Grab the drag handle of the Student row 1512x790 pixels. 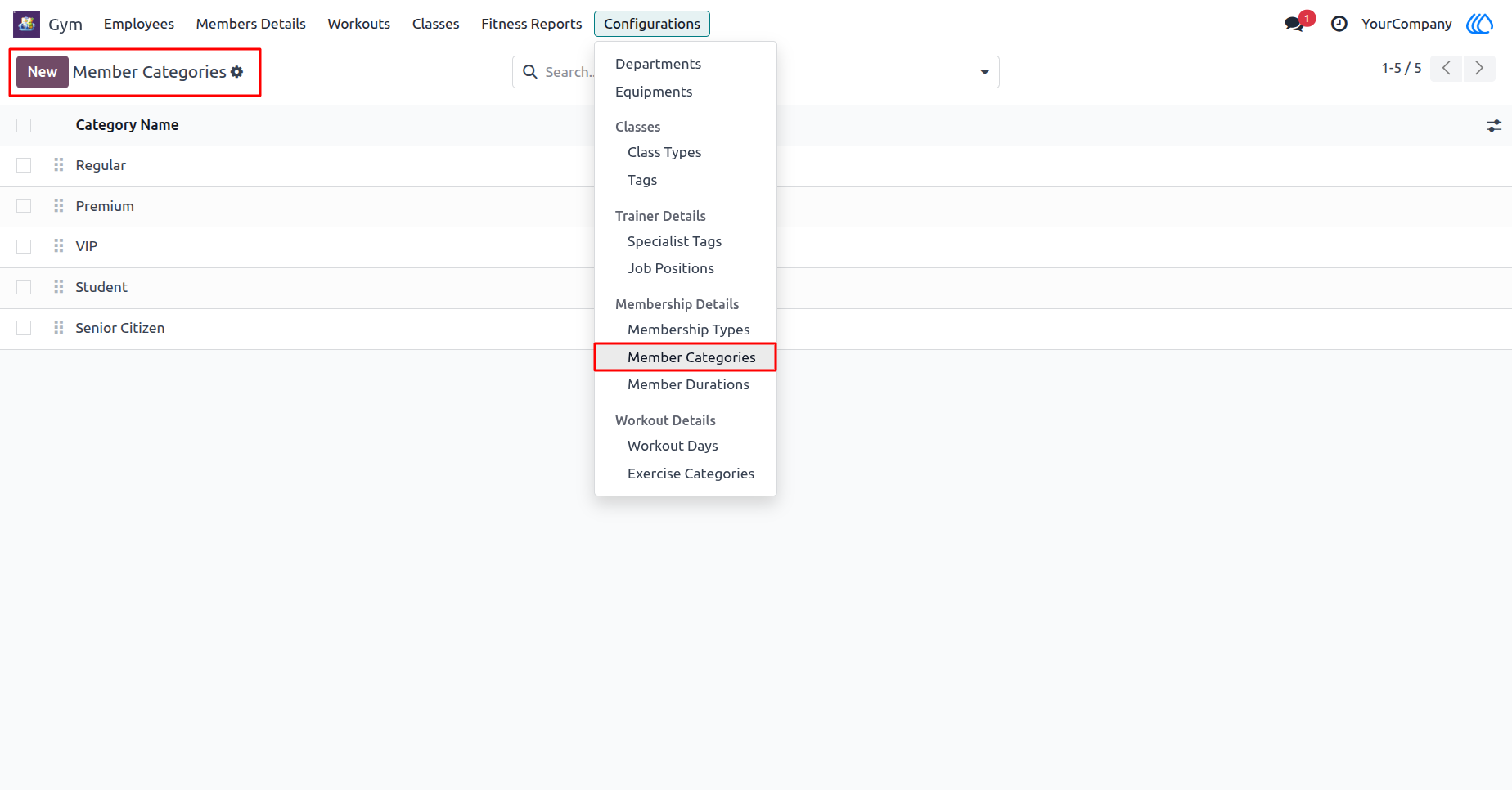(59, 287)
